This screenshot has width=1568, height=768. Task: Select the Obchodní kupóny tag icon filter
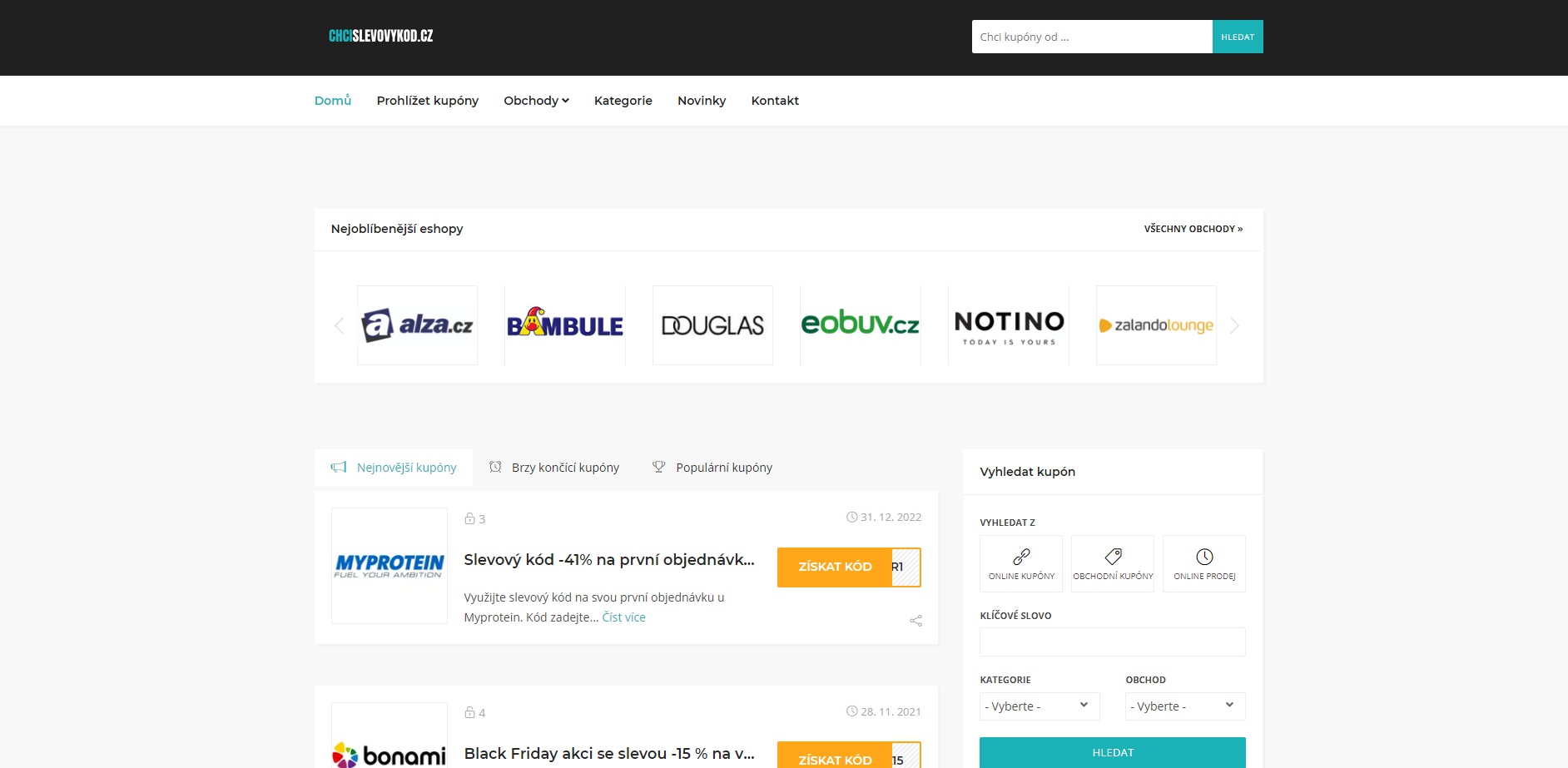(1113, 563)
